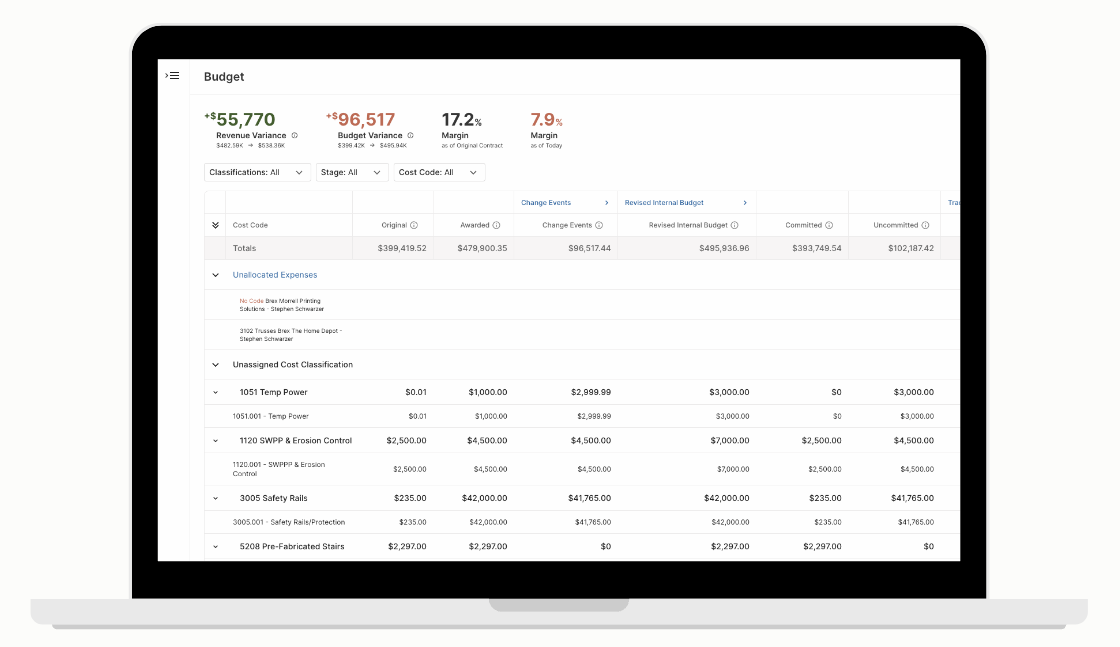Collapse the Unassigned Cost Classification group
The height and width of the screenshot is (647, 1120).
point(215,365)
